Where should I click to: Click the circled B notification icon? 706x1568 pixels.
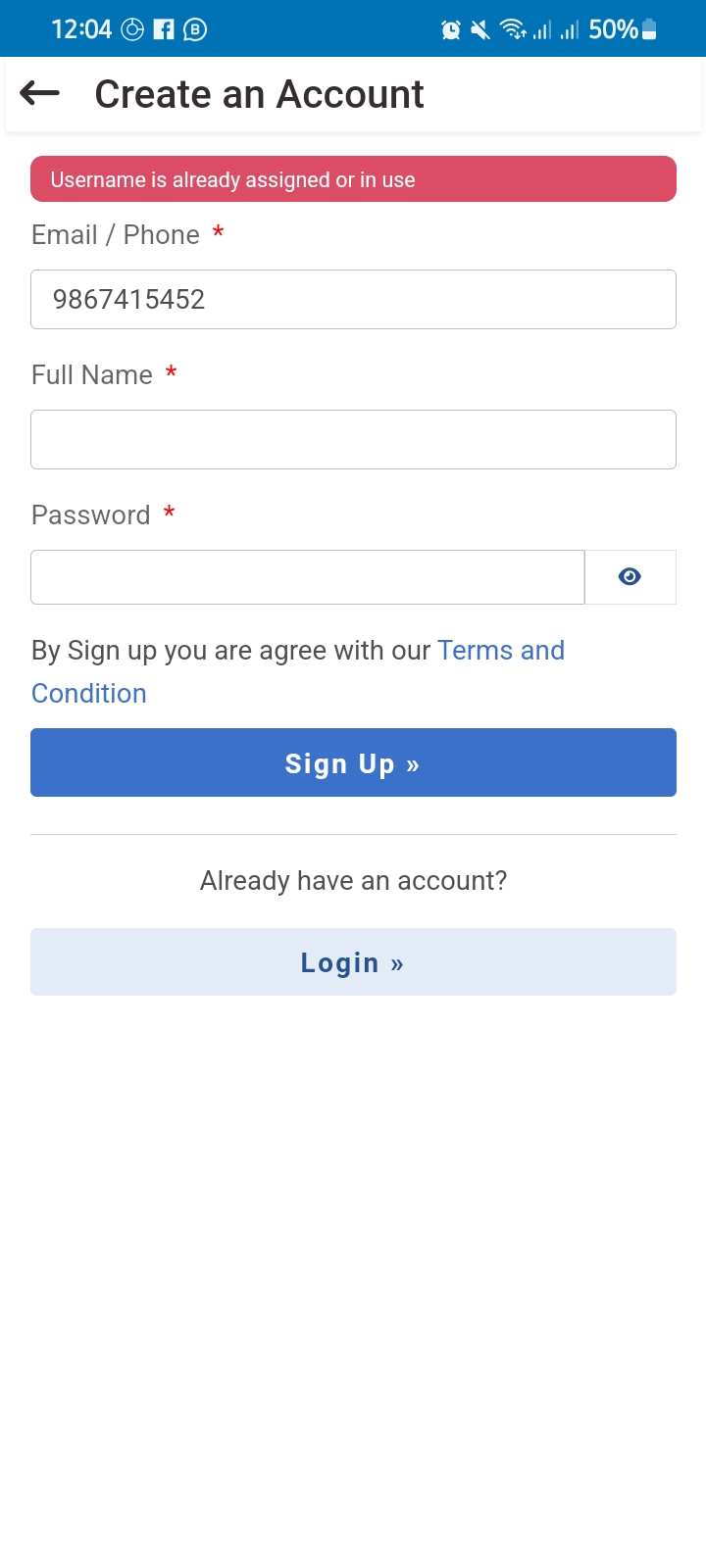195,29
